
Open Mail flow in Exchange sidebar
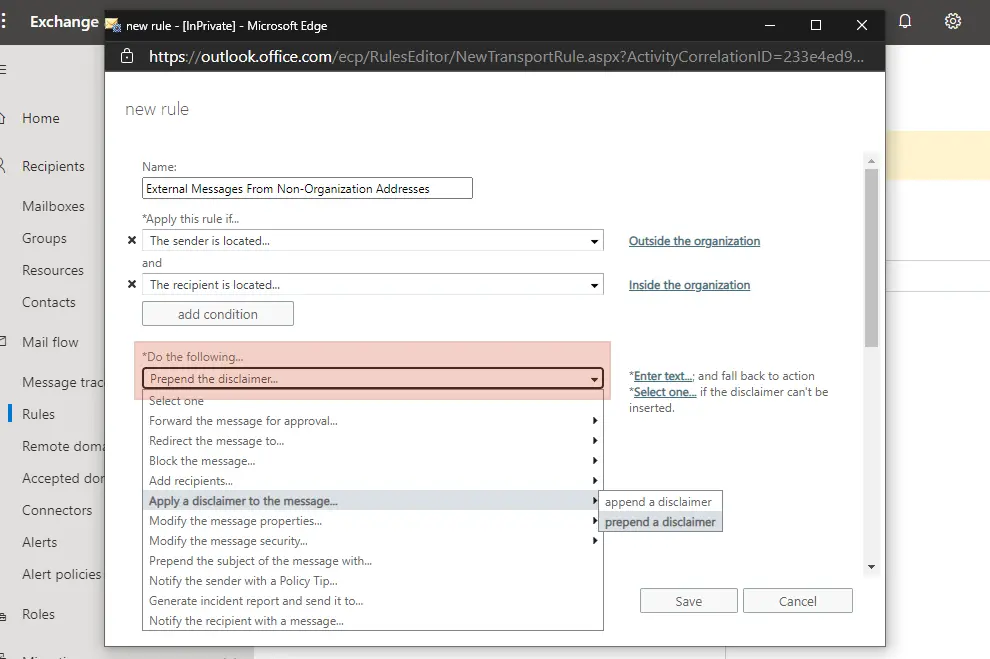pyautogui.click(x=50, y=342)
